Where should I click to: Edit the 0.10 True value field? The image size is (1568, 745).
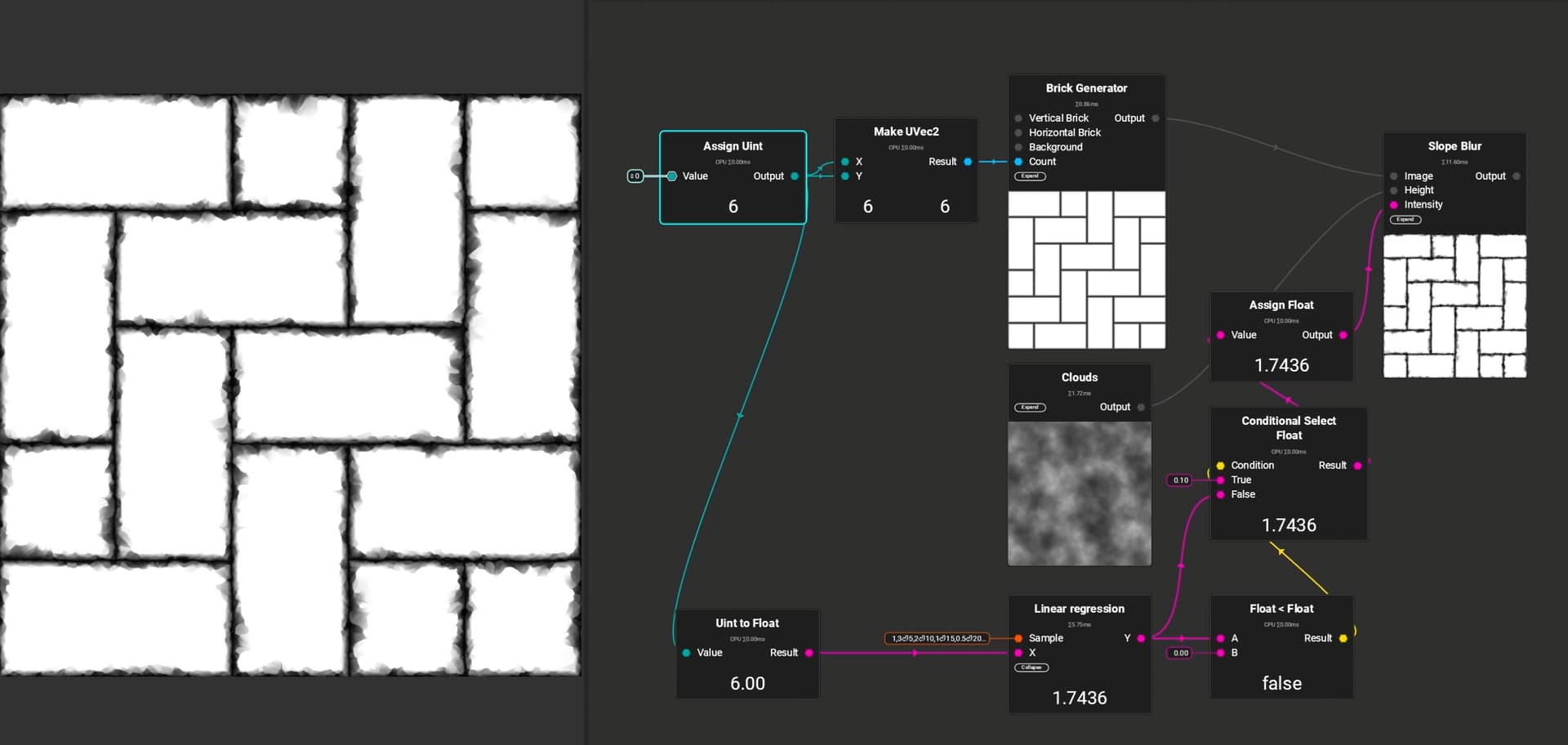tap(1180, 480)
